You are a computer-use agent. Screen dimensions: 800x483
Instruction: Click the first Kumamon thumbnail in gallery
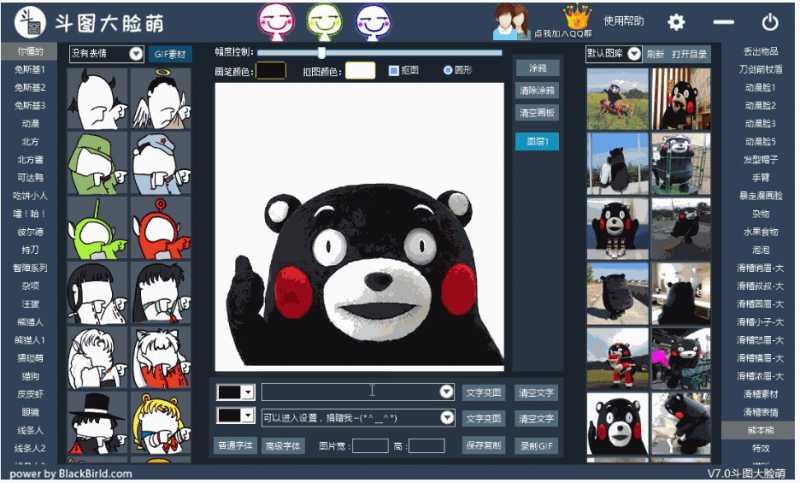point(617,99)
